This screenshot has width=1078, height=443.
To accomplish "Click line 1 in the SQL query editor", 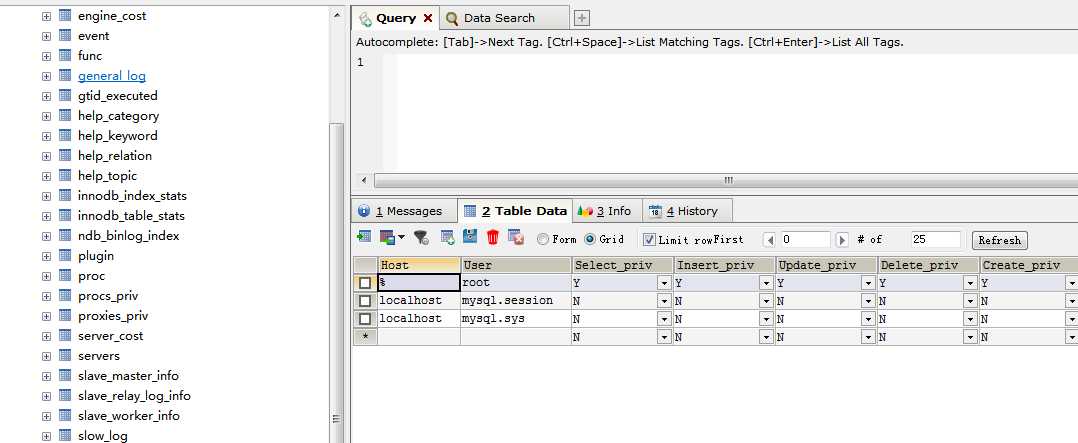I will 729,62.
